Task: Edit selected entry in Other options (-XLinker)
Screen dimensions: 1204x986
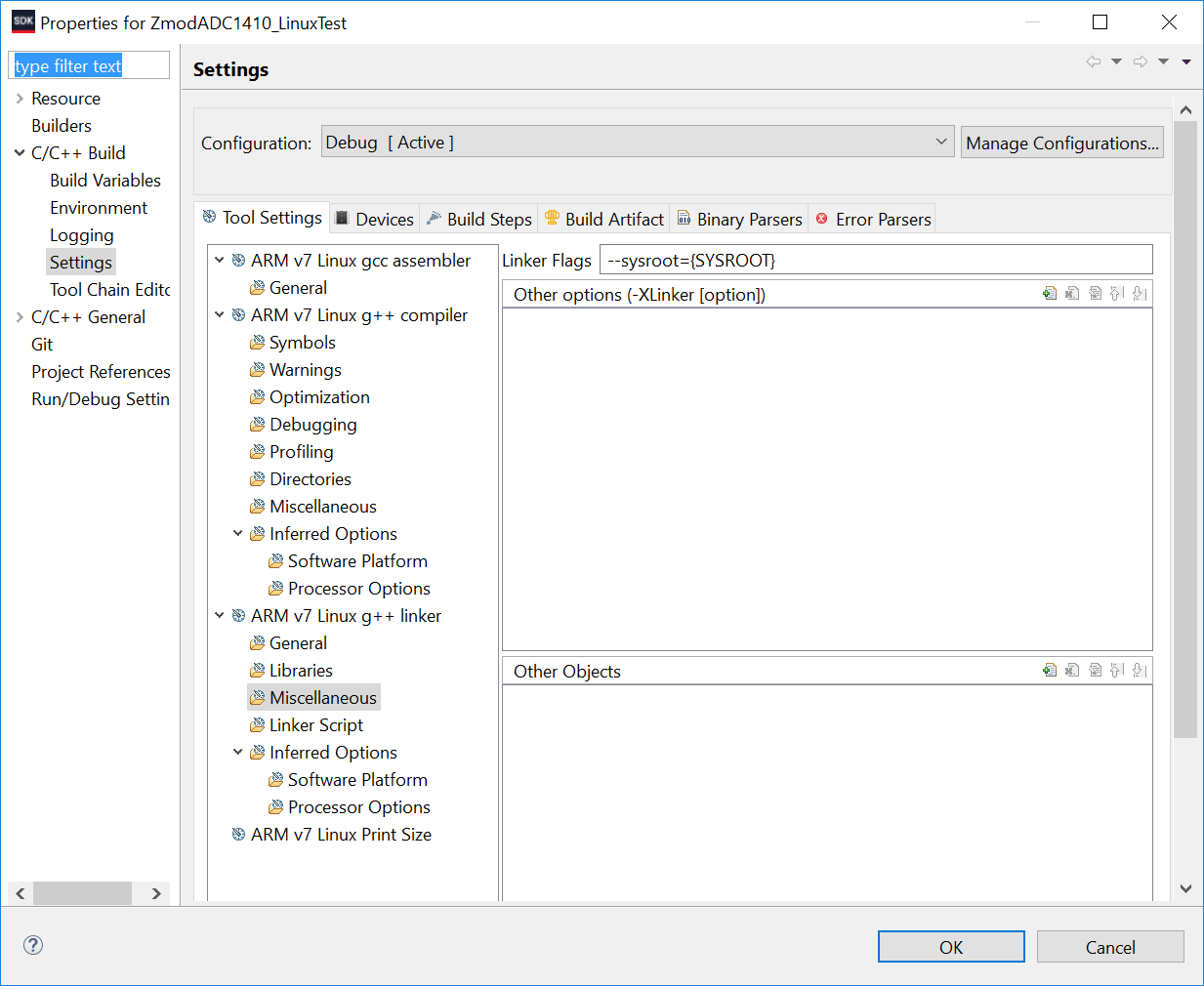Action: point(1095,293)
